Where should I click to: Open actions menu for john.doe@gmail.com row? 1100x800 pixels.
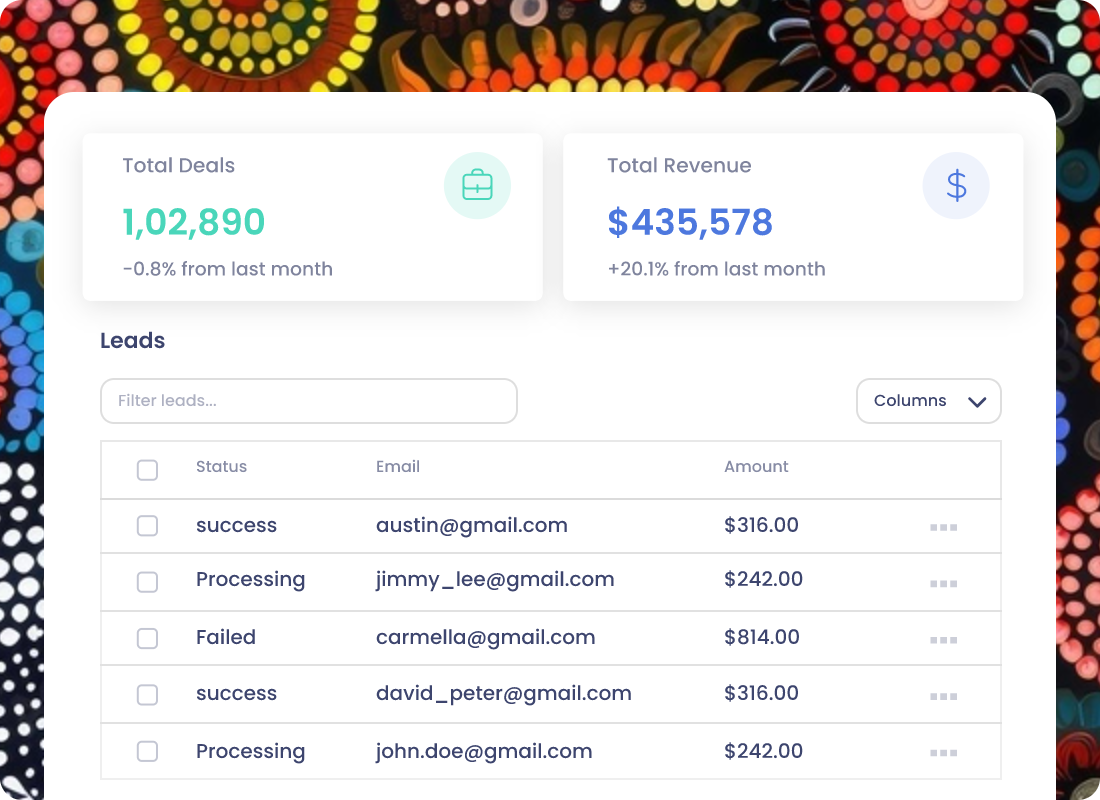tap(943, 752)
